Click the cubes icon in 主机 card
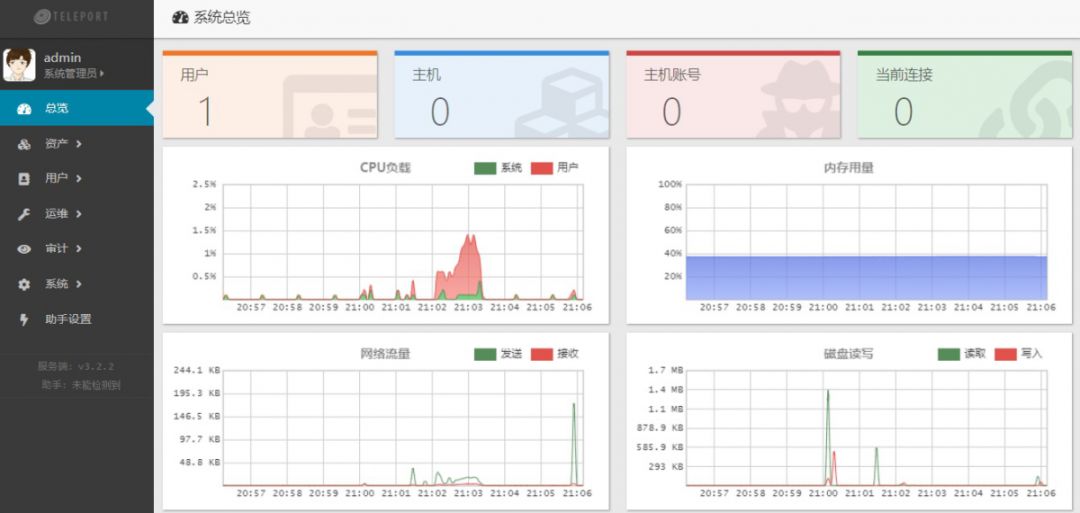Screen dimensions: 1080x513 point(562,103)
